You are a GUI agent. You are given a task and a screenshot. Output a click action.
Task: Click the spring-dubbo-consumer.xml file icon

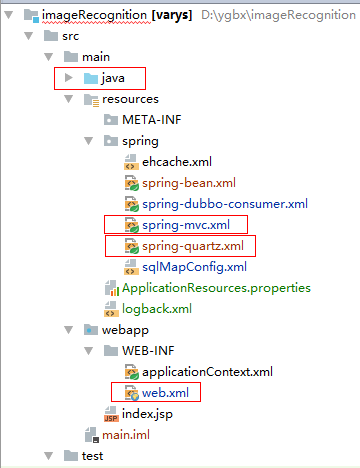(x=132, y=204)
